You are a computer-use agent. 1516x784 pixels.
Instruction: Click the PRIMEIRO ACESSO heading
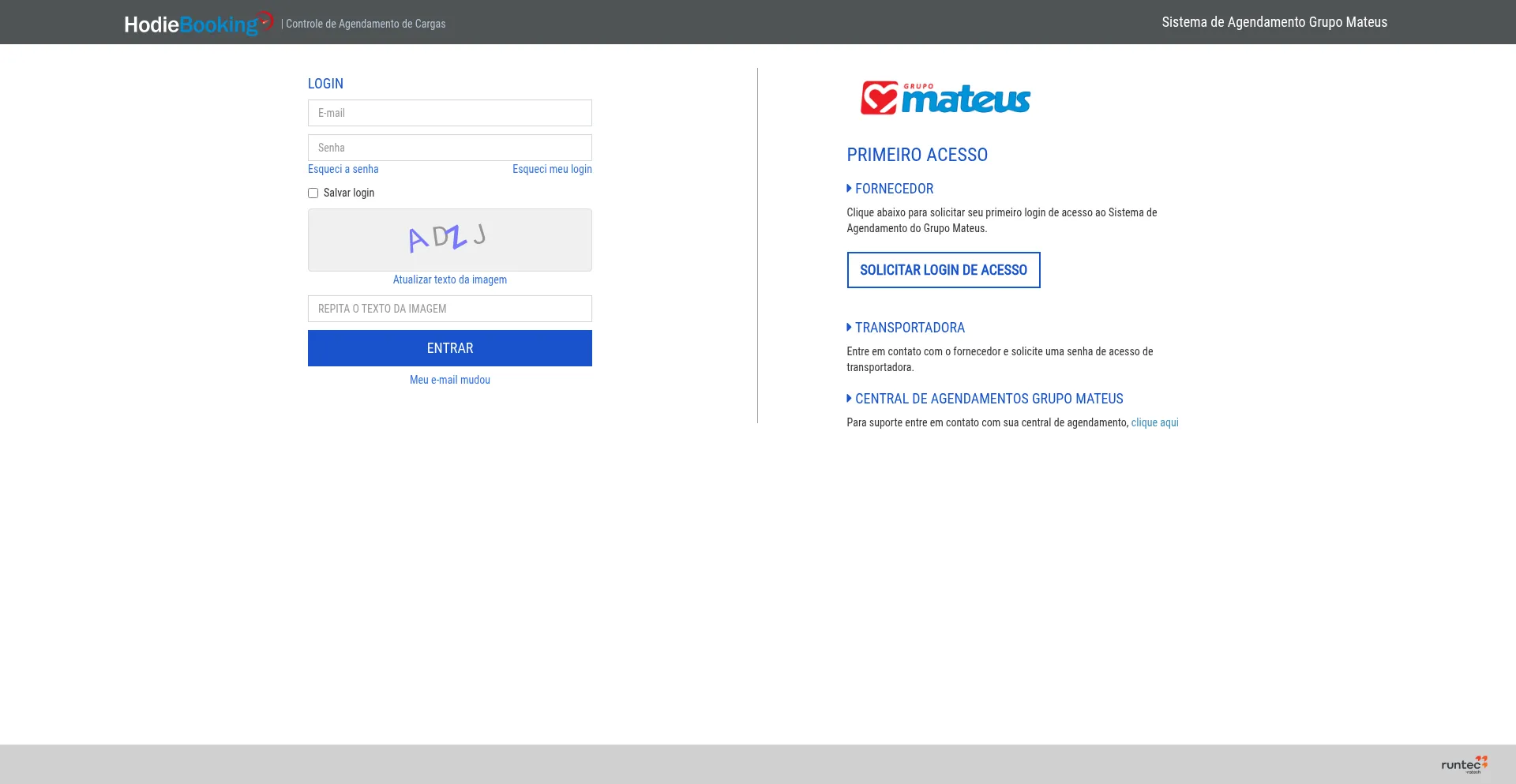click(917, 155)
